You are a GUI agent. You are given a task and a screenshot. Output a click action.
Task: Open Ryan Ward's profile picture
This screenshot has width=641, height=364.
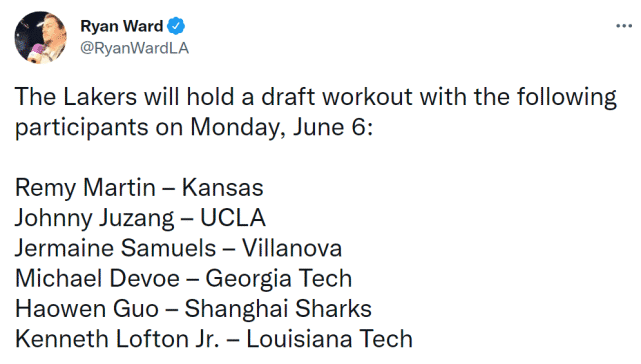coord(40,37)
